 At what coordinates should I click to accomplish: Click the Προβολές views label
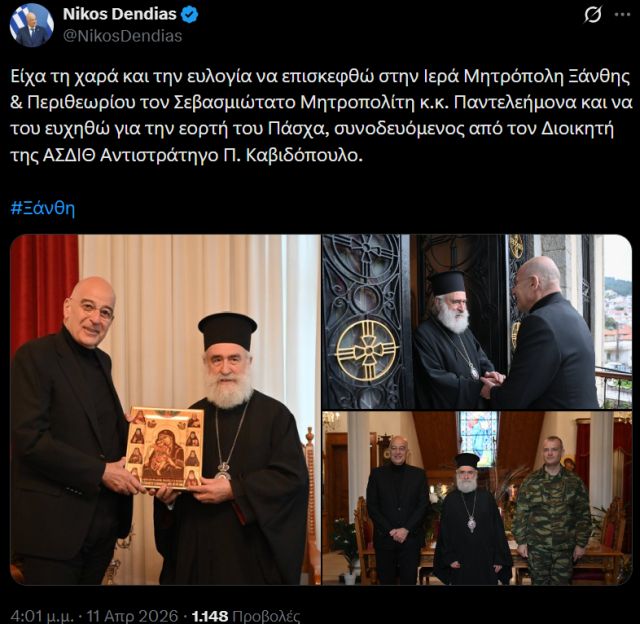click(x=266, y=616)
